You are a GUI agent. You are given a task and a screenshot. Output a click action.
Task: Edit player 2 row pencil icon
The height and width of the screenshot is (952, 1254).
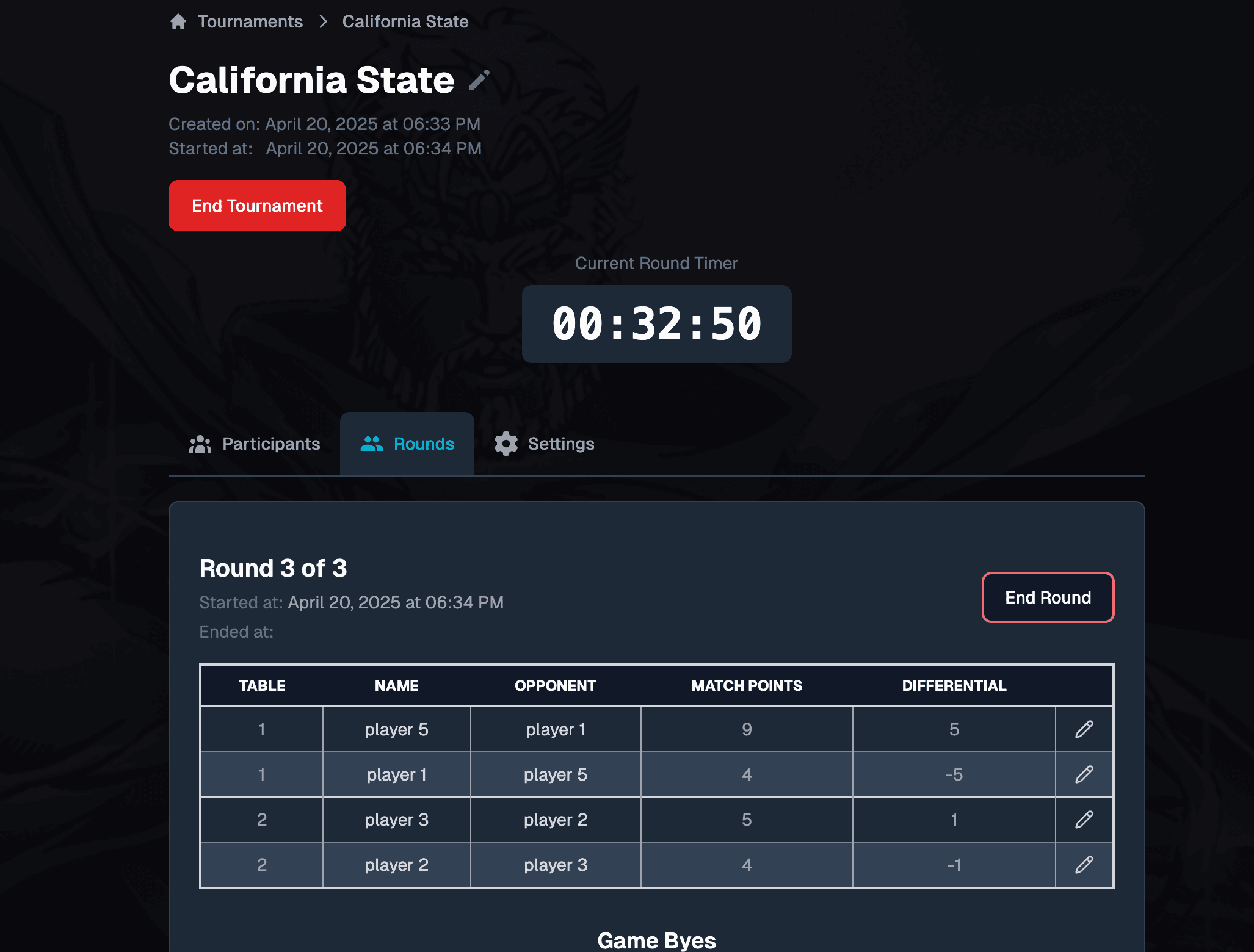pyautogui.click(x=1084, y=865)
